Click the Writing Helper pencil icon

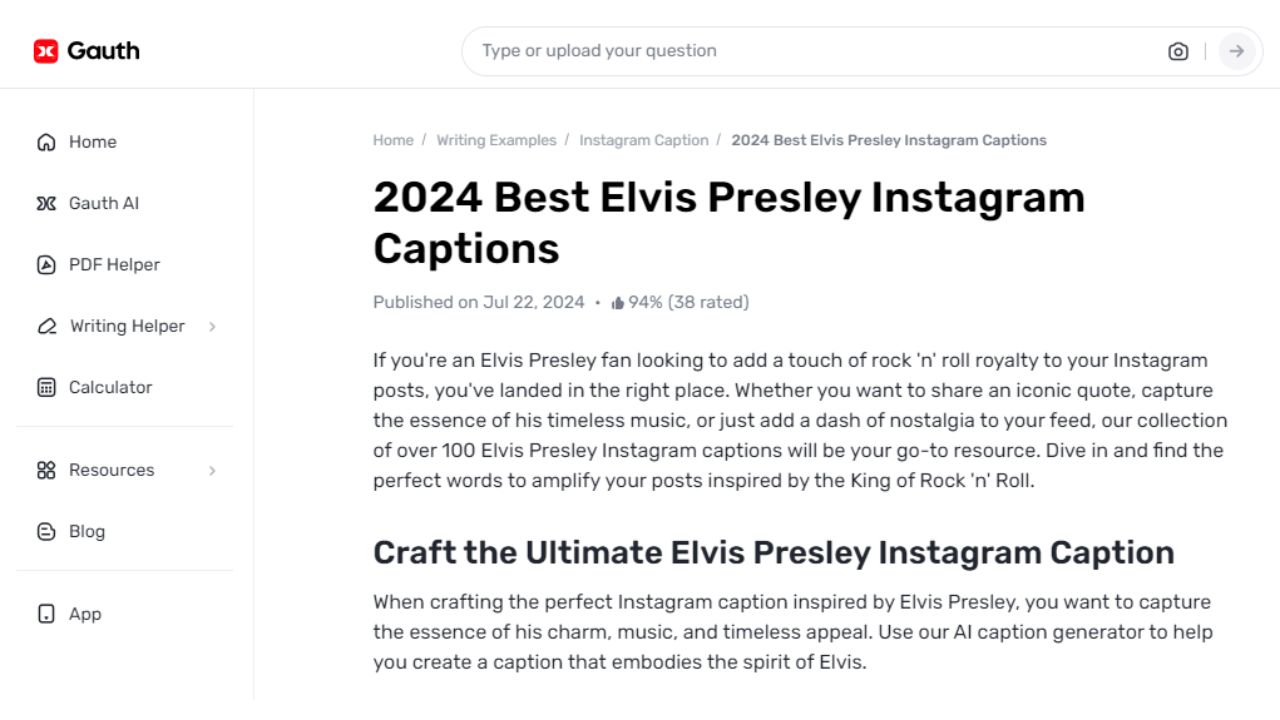click(x=45, y=326)
